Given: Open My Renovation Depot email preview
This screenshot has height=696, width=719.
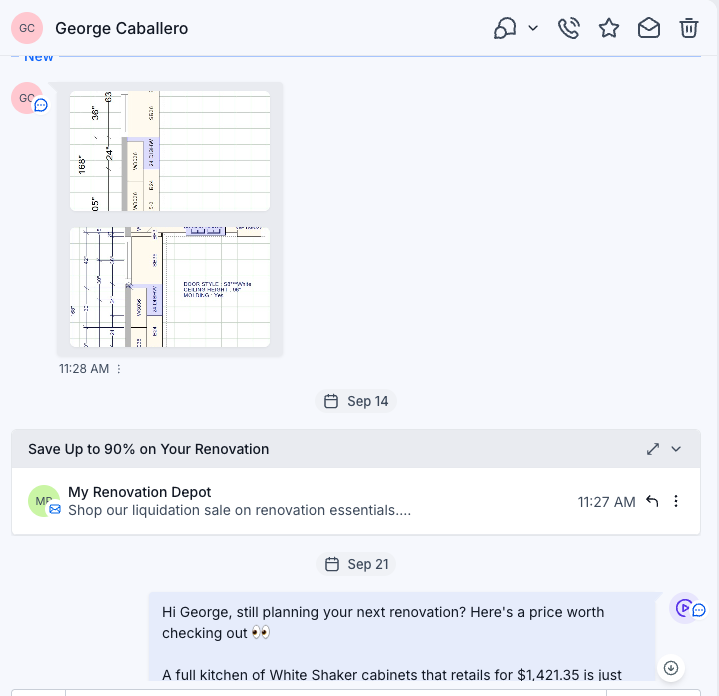Looking at the screenshot, I should coord(356,501).
